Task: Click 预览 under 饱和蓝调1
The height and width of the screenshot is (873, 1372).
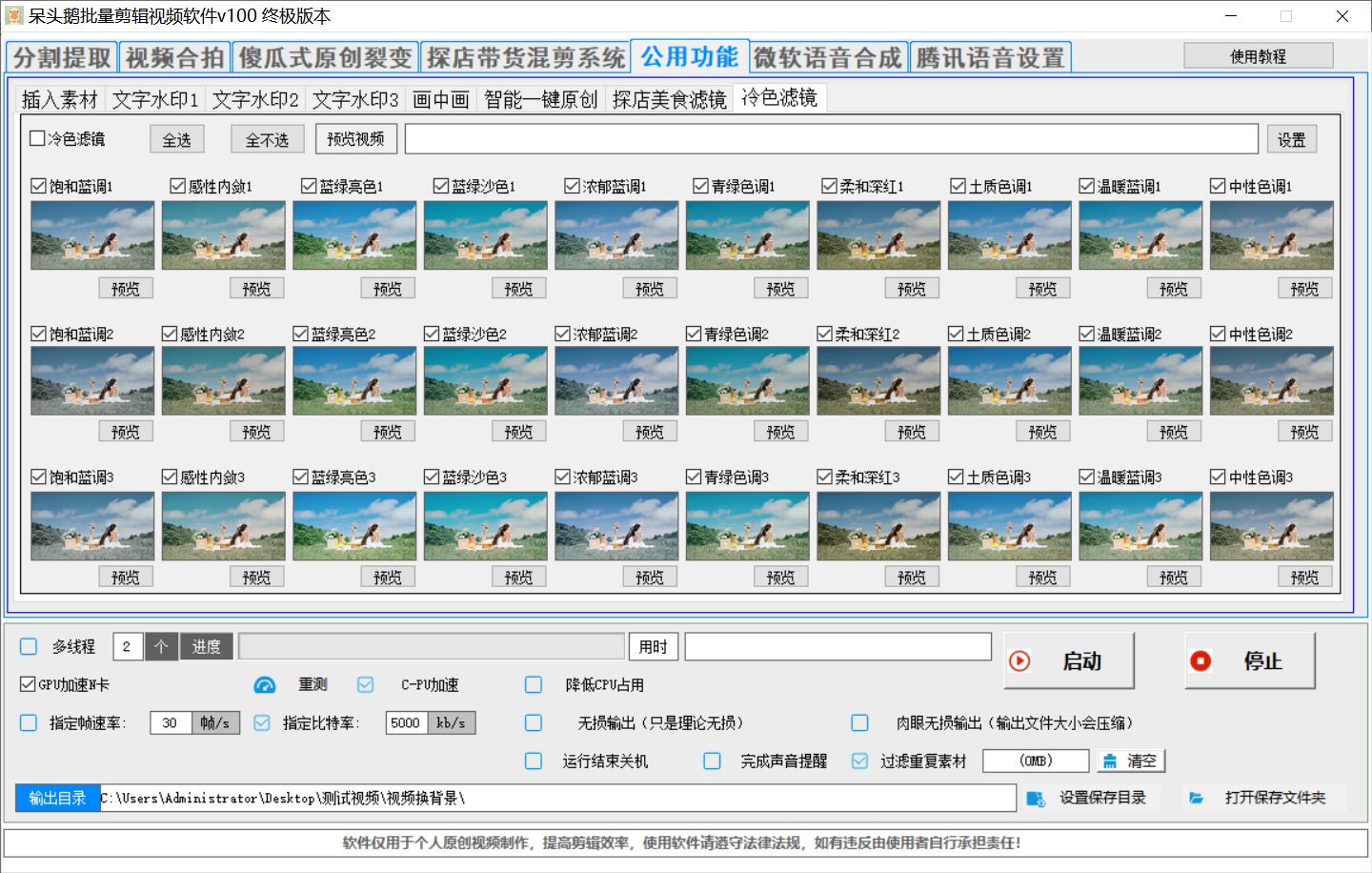Action: click(x=125, y=288)
